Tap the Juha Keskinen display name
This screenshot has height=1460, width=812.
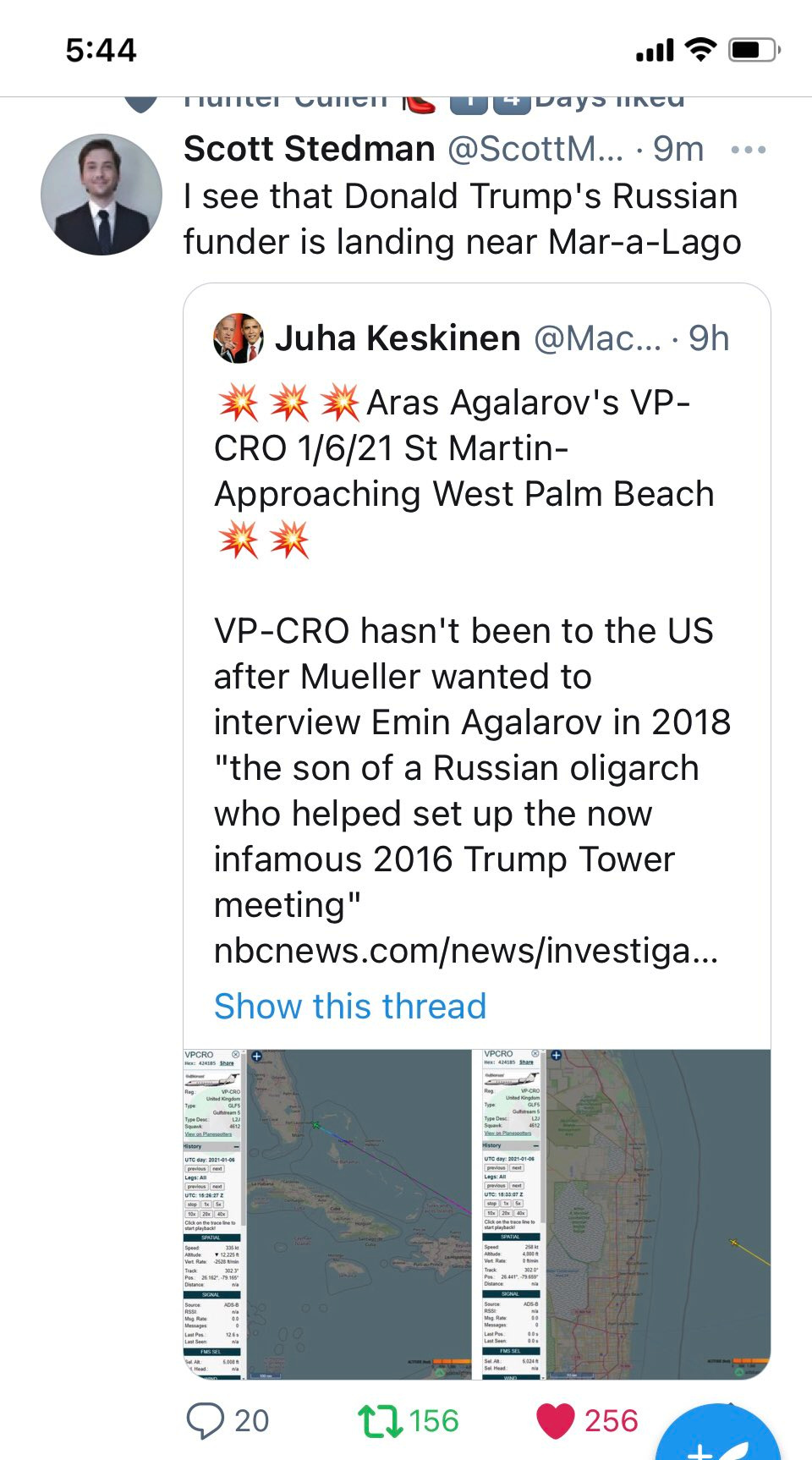(x=398, y=338)
